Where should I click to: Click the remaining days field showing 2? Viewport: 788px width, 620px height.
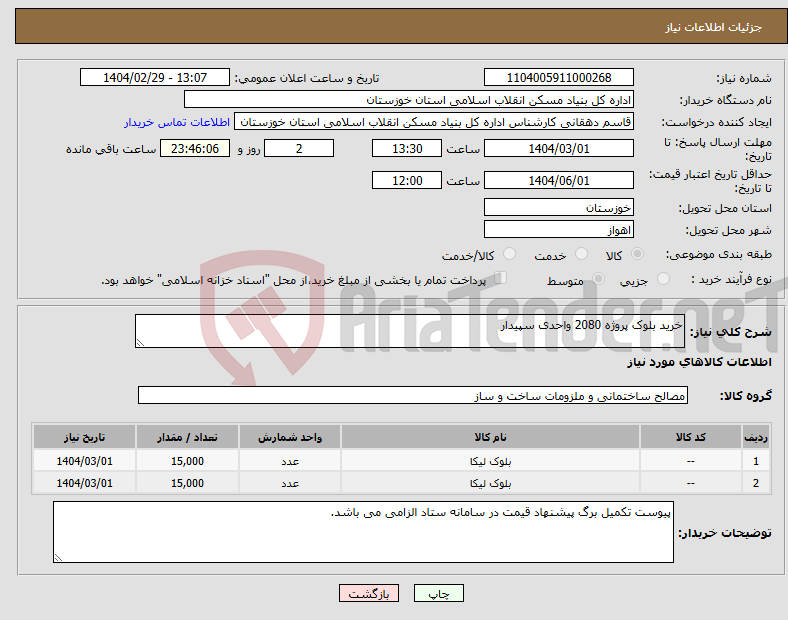299,148
